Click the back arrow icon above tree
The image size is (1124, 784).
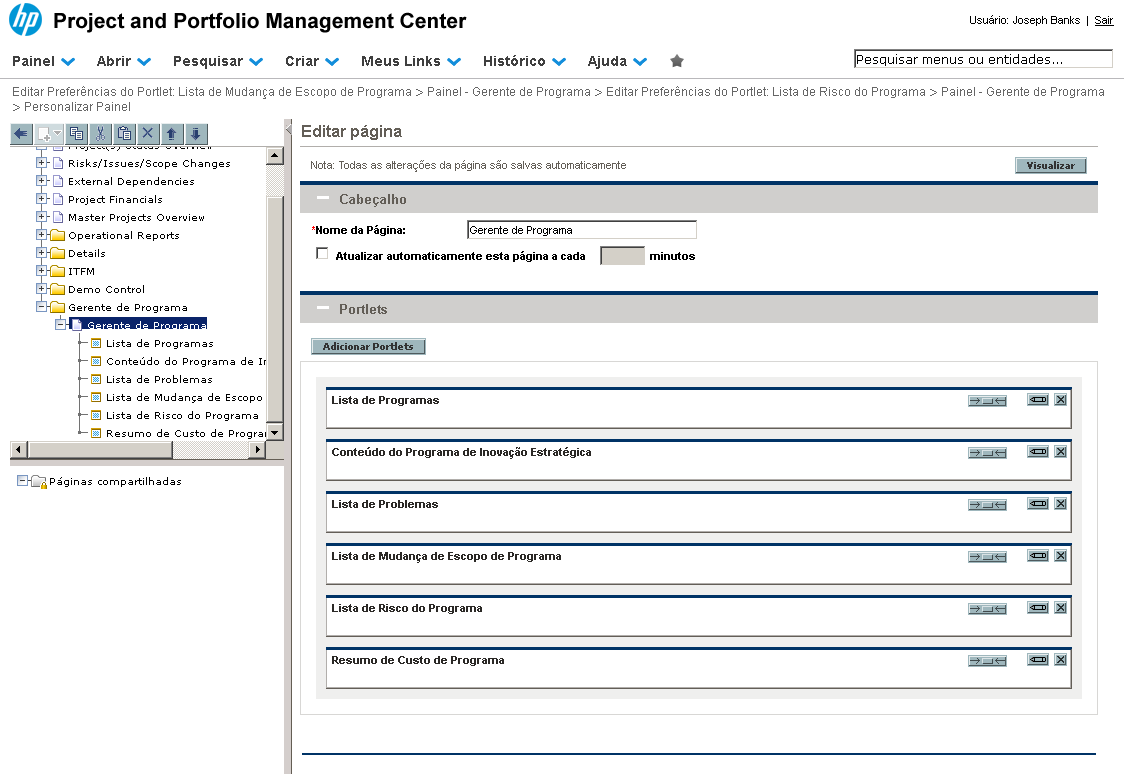(21, 133)
